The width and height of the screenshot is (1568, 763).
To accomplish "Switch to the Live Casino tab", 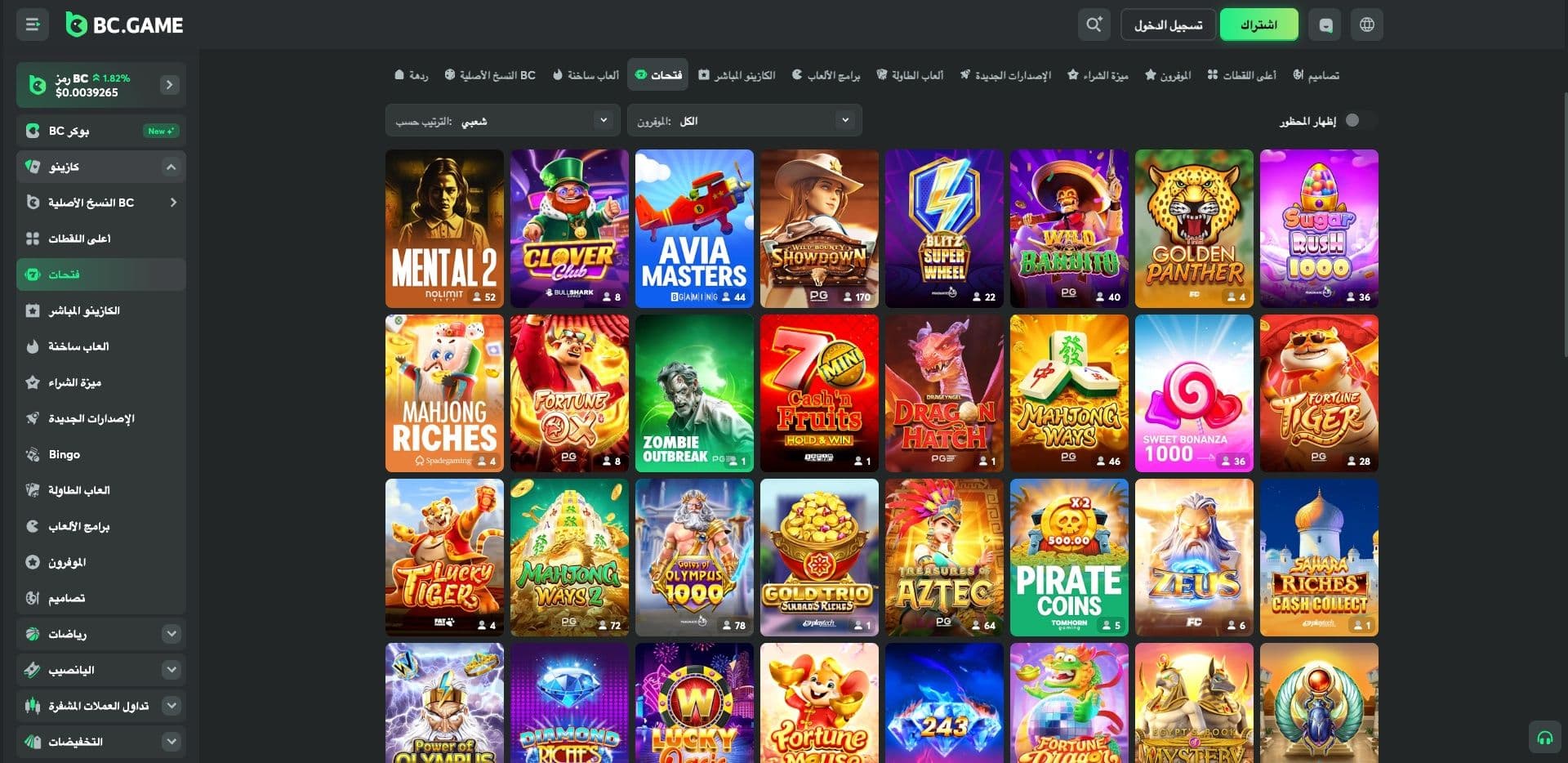I will (x=737, y=75).
